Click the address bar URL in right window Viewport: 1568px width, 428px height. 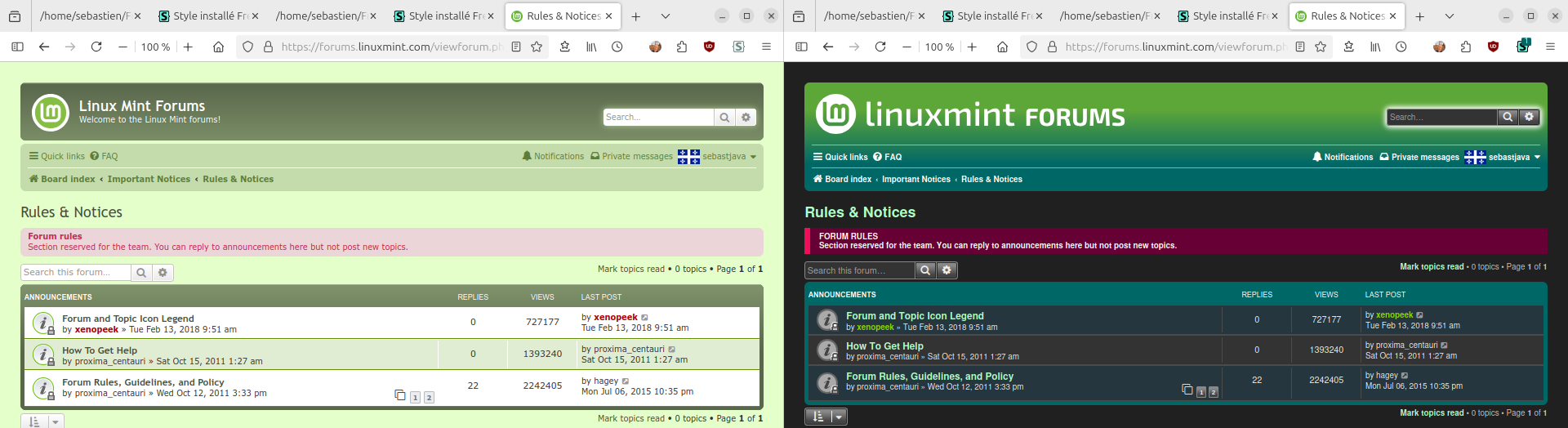[1174, 47]
